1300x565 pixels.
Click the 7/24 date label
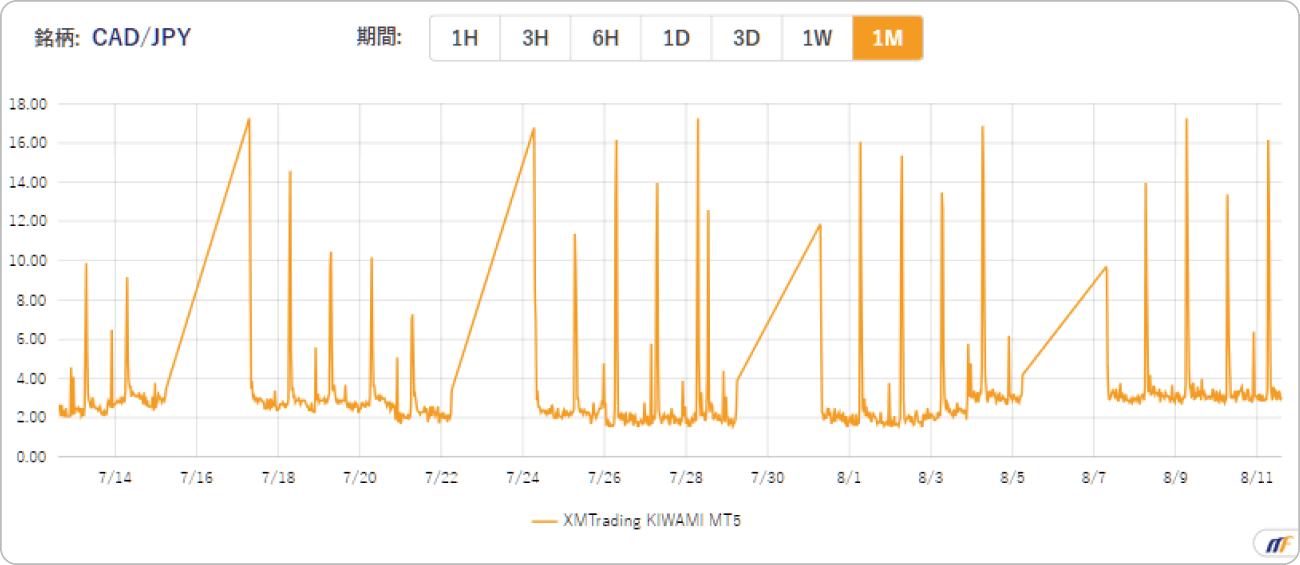[x=523, y=477]
